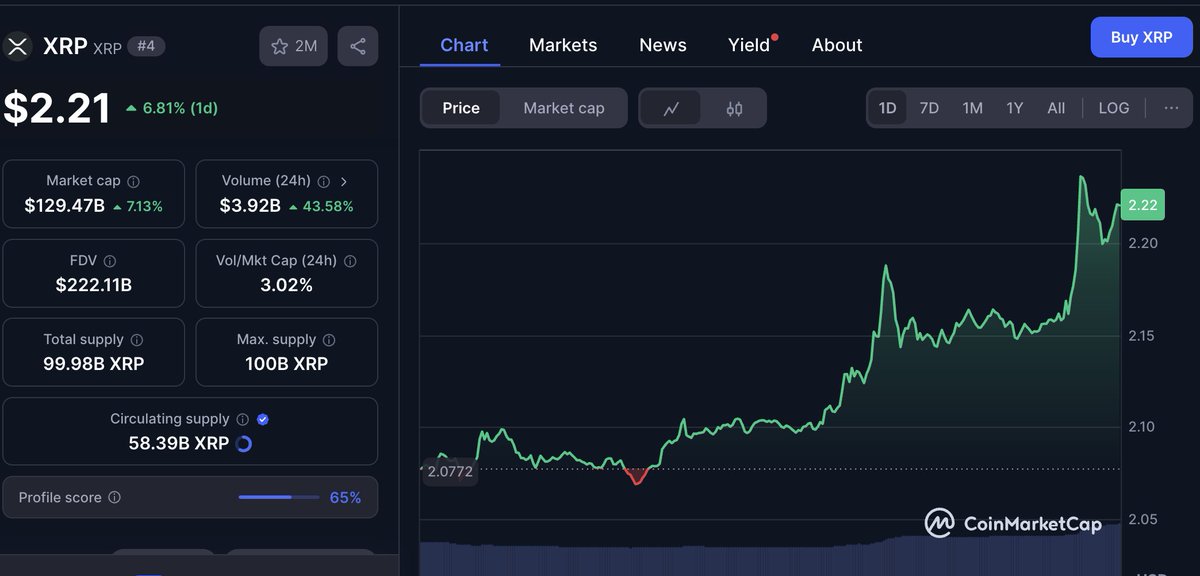Screen dimensions: 1200x576
Task: Select the Market cap chart toggle
Action: click(564, 108)
